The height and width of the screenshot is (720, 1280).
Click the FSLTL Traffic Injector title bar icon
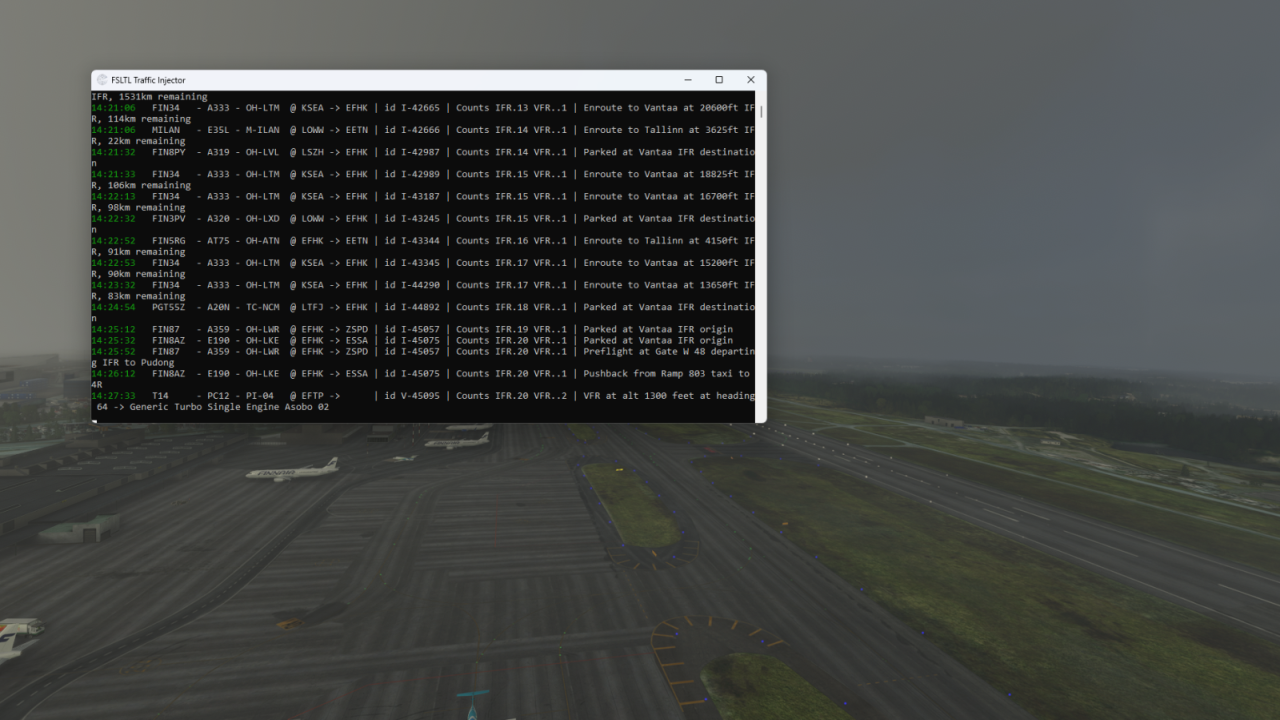coord(102,80)
